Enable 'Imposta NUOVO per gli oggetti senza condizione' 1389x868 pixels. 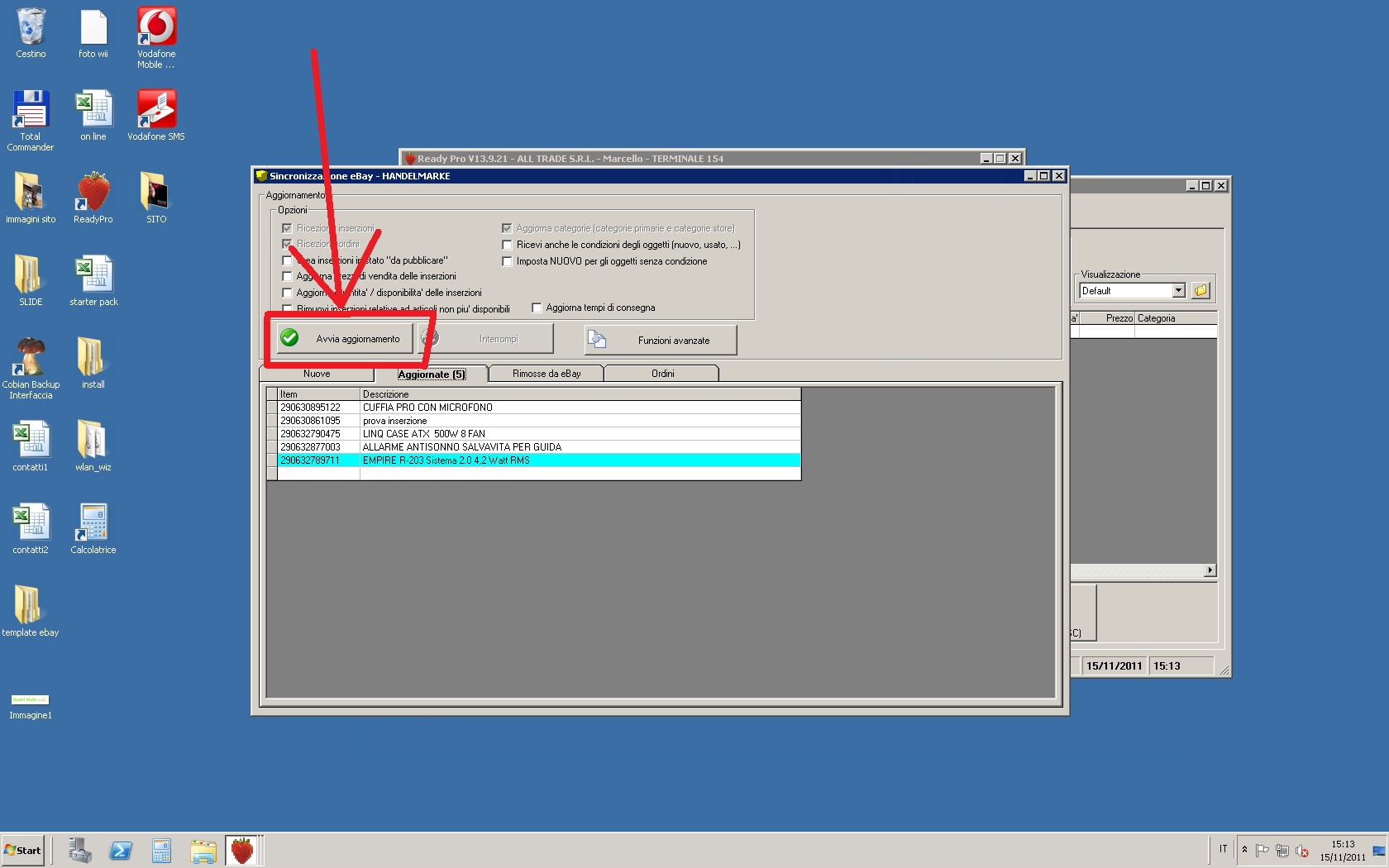[x=507, y=261]
